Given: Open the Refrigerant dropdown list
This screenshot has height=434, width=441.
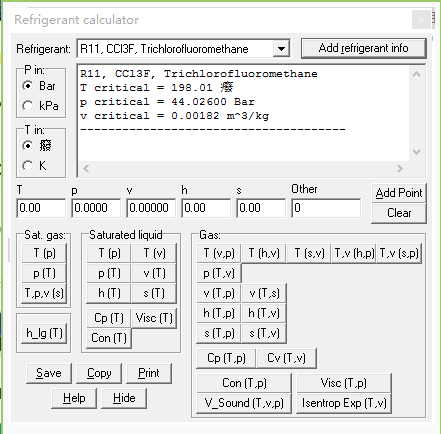Looking at the screenshot, I should 281,49.
